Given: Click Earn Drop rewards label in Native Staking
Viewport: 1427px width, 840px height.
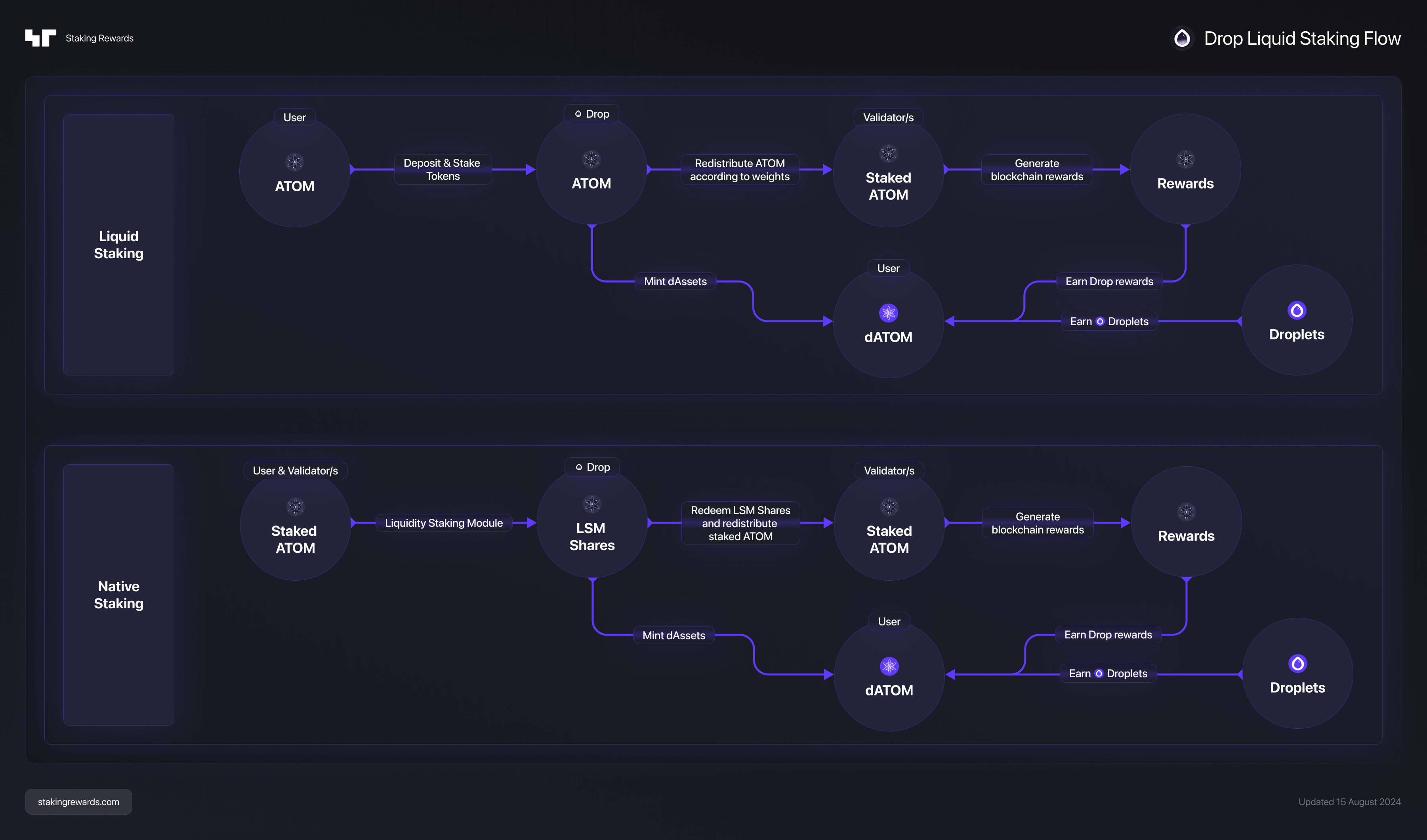Looking at the screenshot, I should 1108,634.
